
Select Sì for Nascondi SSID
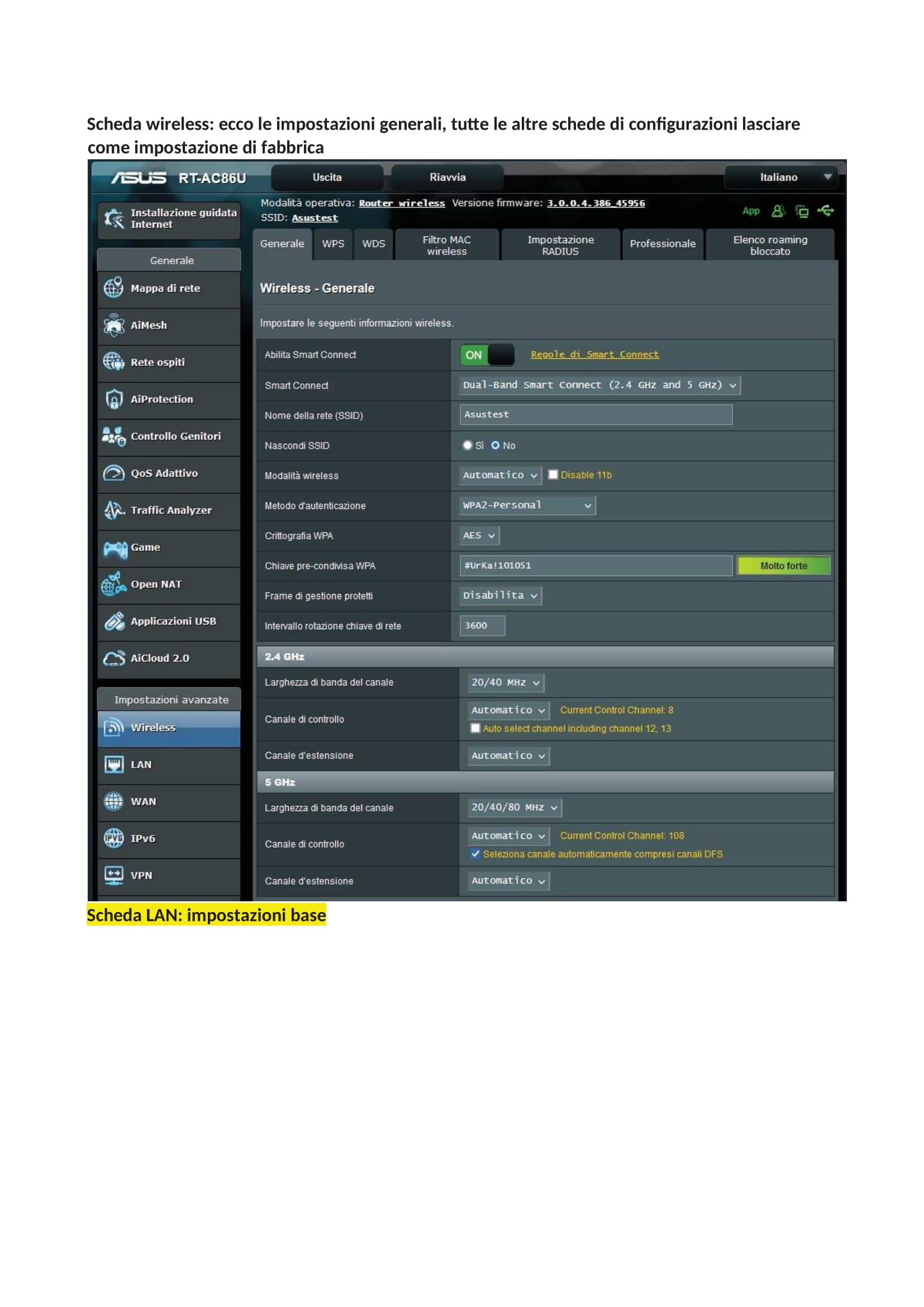(x=468, y=445)
